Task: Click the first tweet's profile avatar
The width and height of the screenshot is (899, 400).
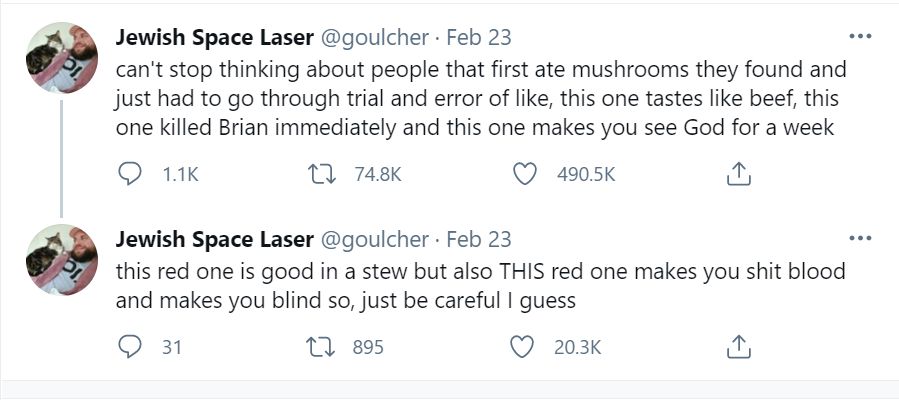Action: coord(62,58)
